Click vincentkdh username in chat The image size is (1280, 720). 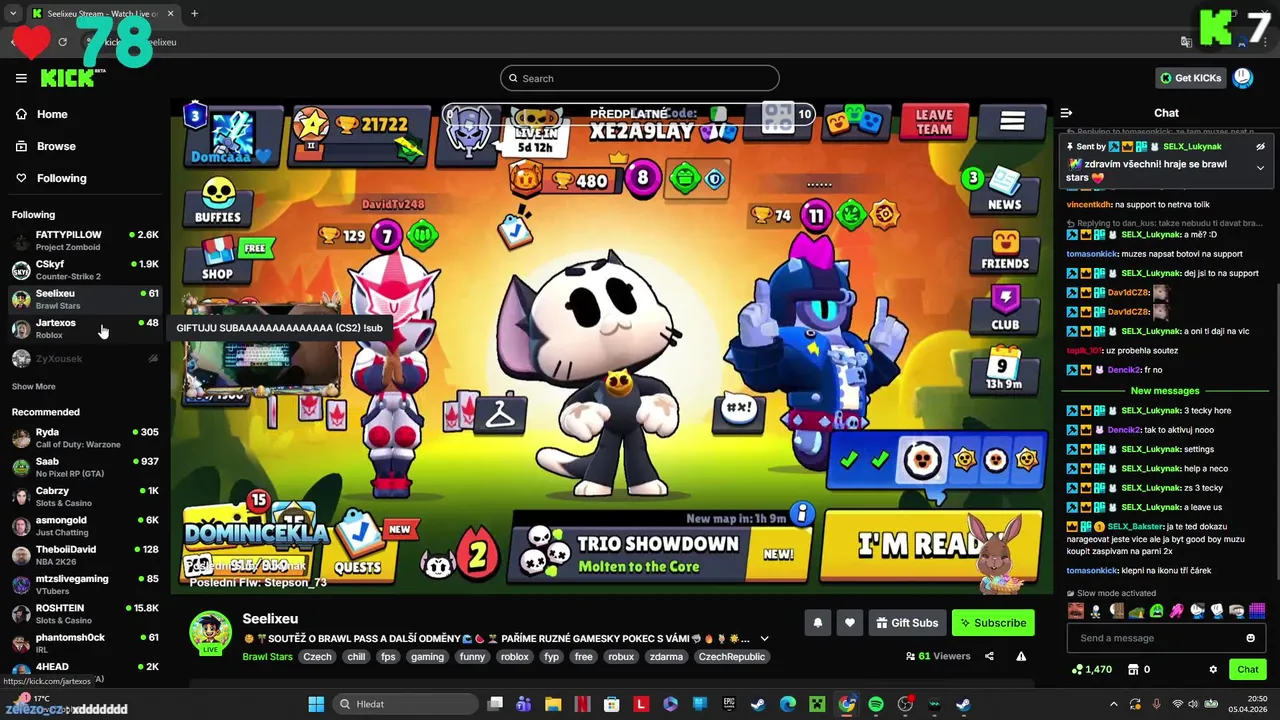click(1089, 204)
